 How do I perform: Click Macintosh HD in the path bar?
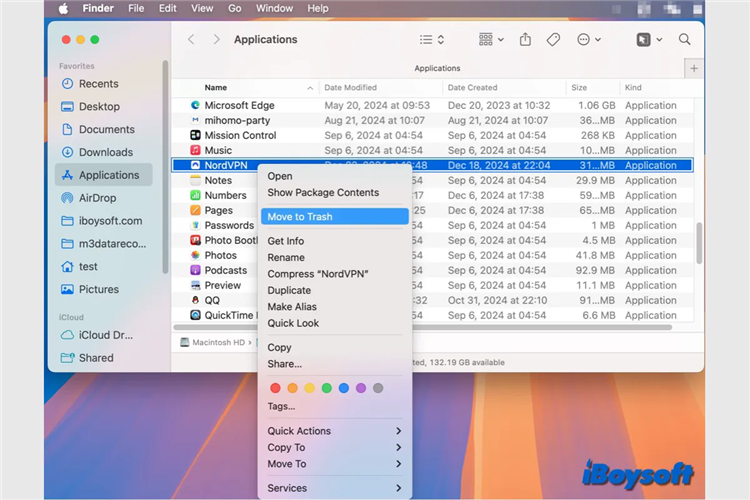tap(213, 343)
